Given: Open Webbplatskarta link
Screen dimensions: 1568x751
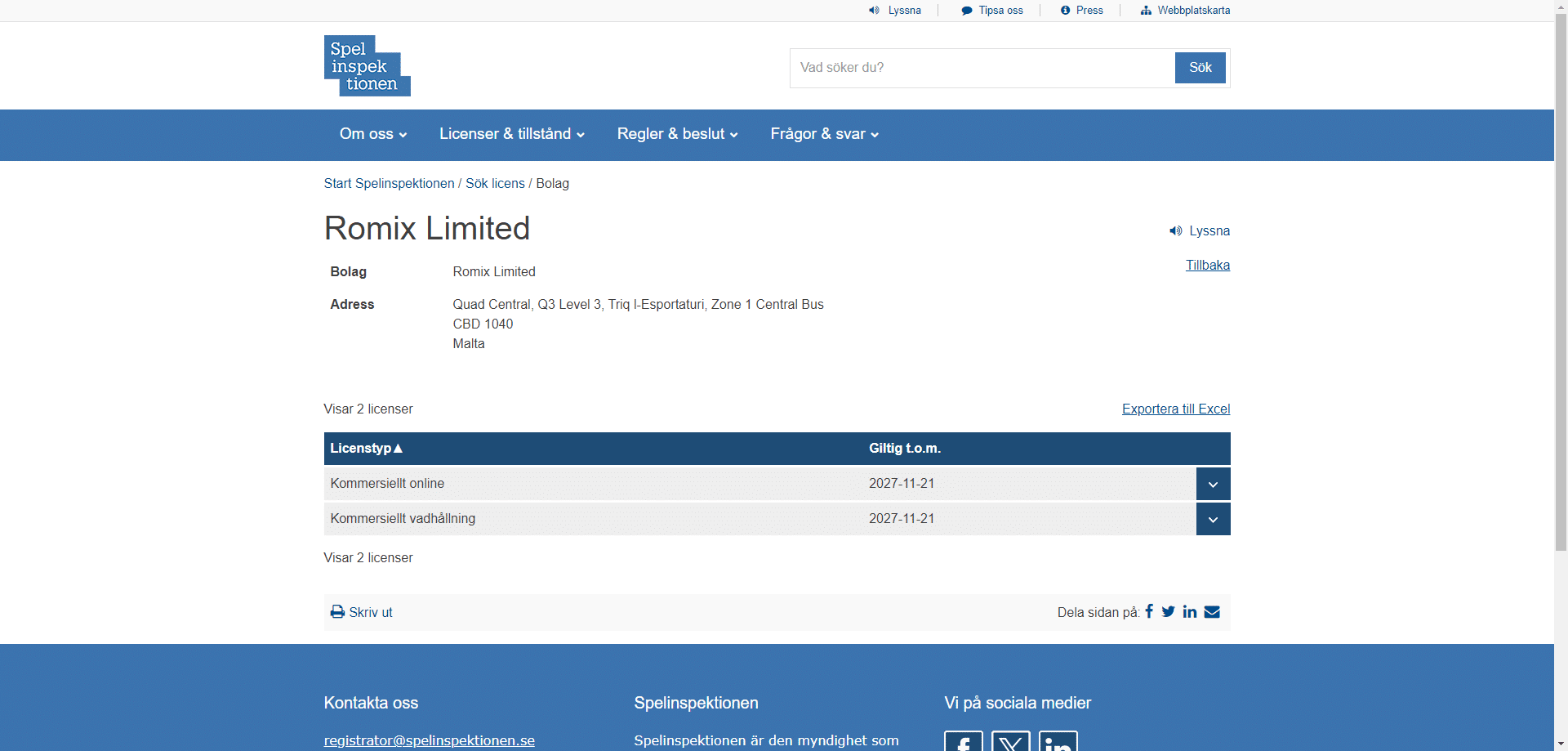Looking at the screenshot, I should point(1193,11).
